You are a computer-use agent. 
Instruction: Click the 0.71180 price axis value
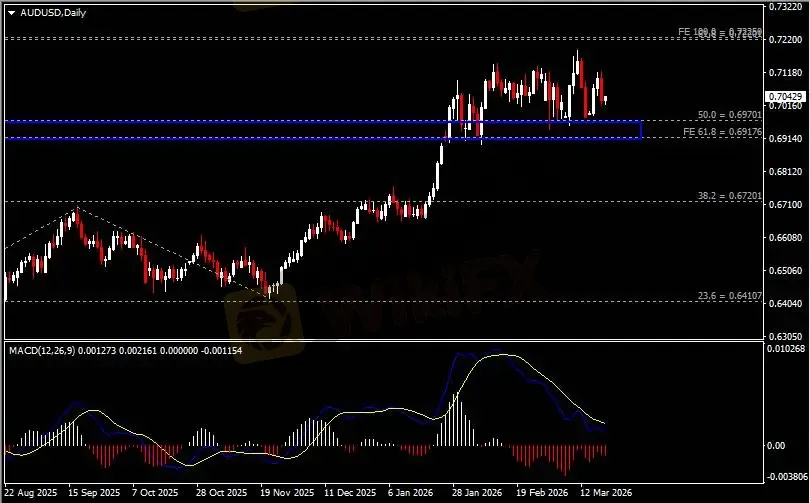(785, 73)
